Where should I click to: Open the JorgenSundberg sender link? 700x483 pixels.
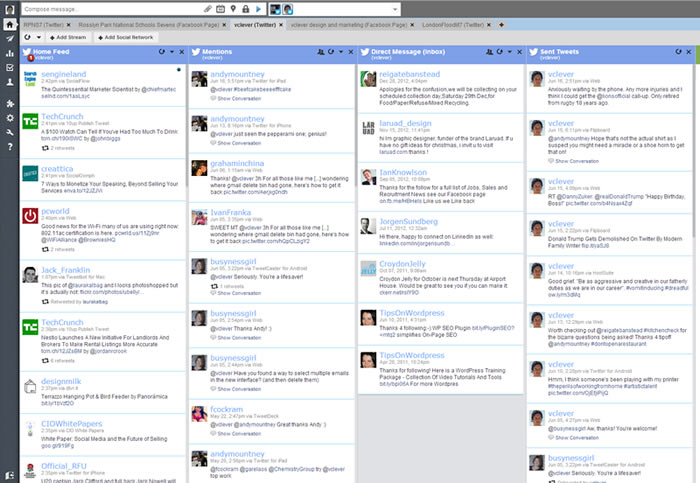coord(408,221)
